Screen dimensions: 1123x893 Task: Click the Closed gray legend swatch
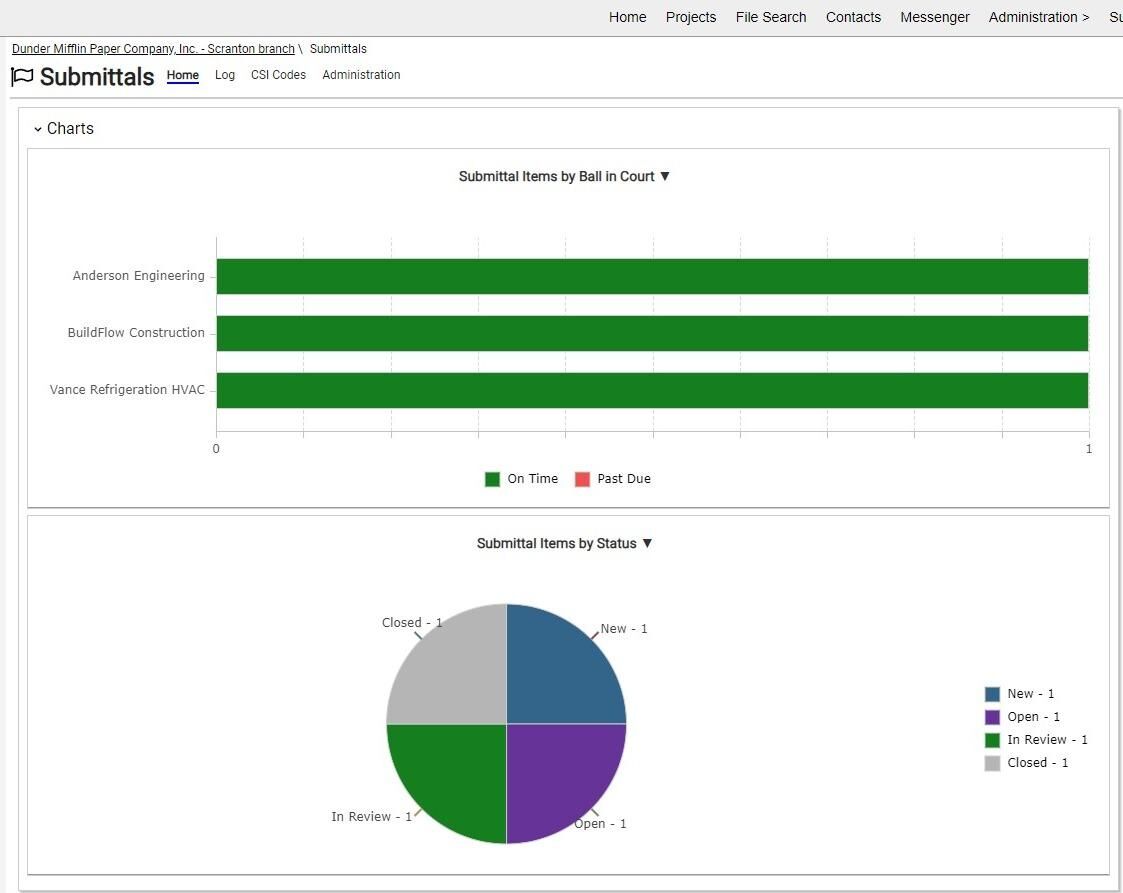click(992, 763)
